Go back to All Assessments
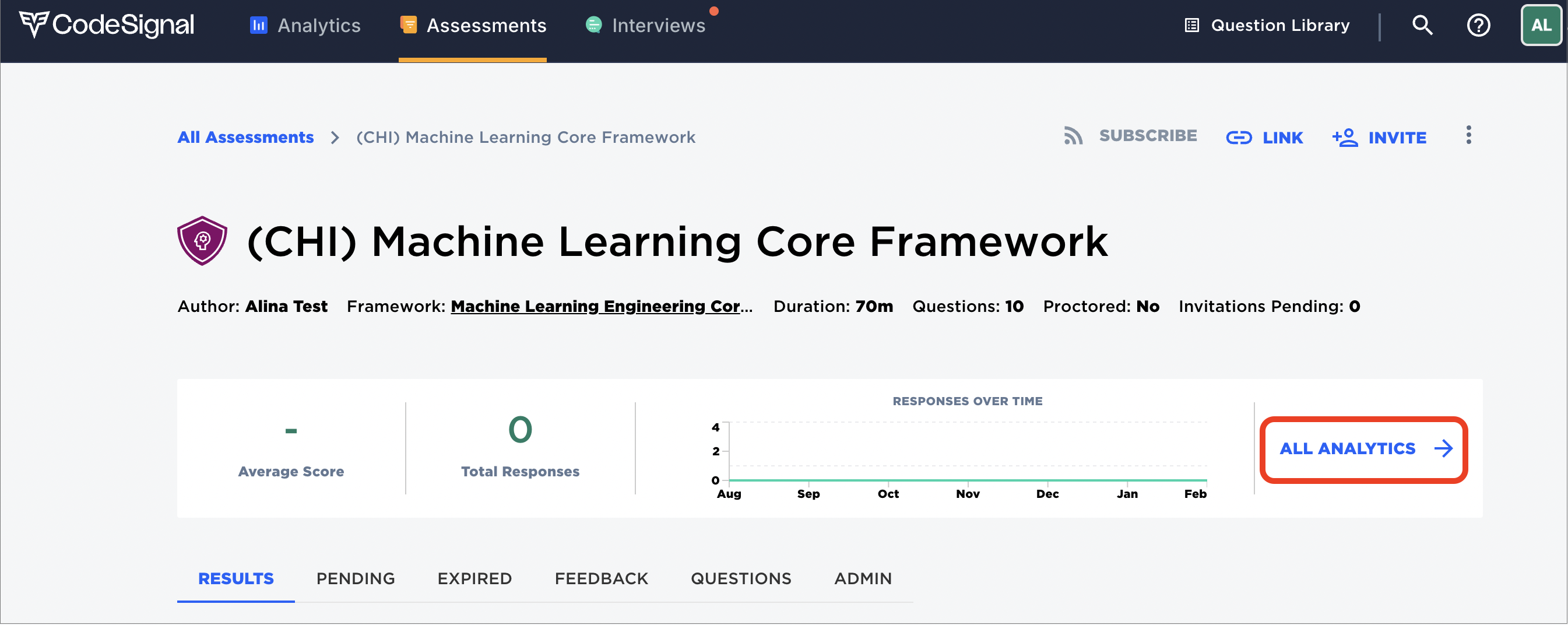1568x625 pixels. [x=245, y=138]
